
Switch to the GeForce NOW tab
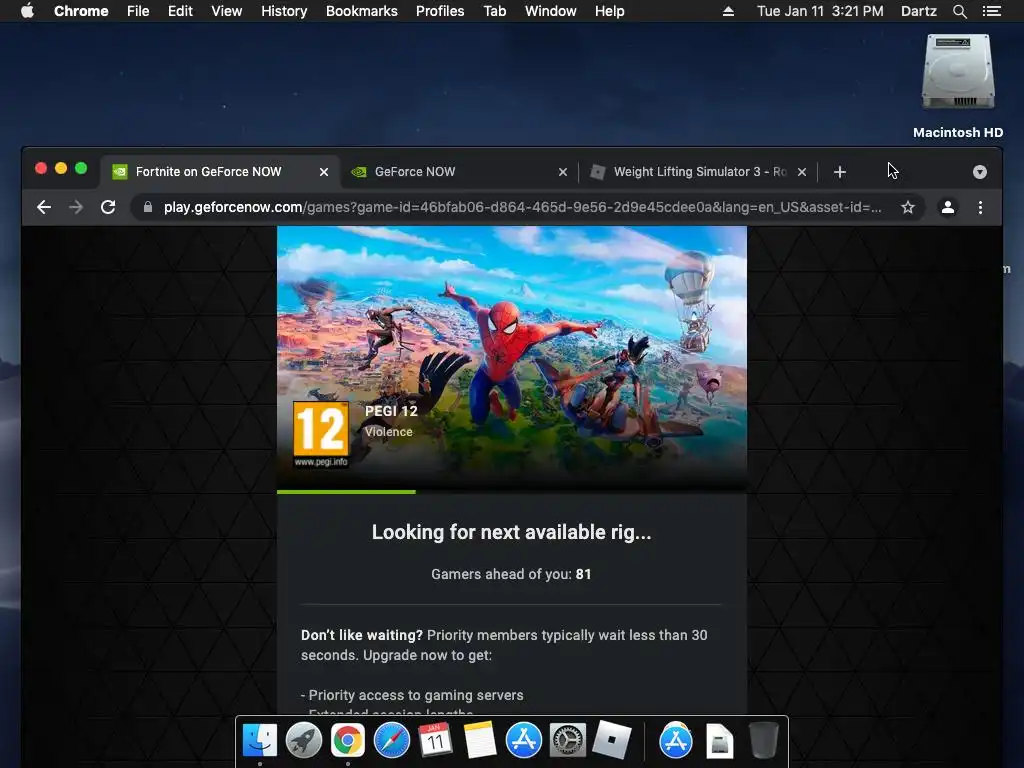459,172
